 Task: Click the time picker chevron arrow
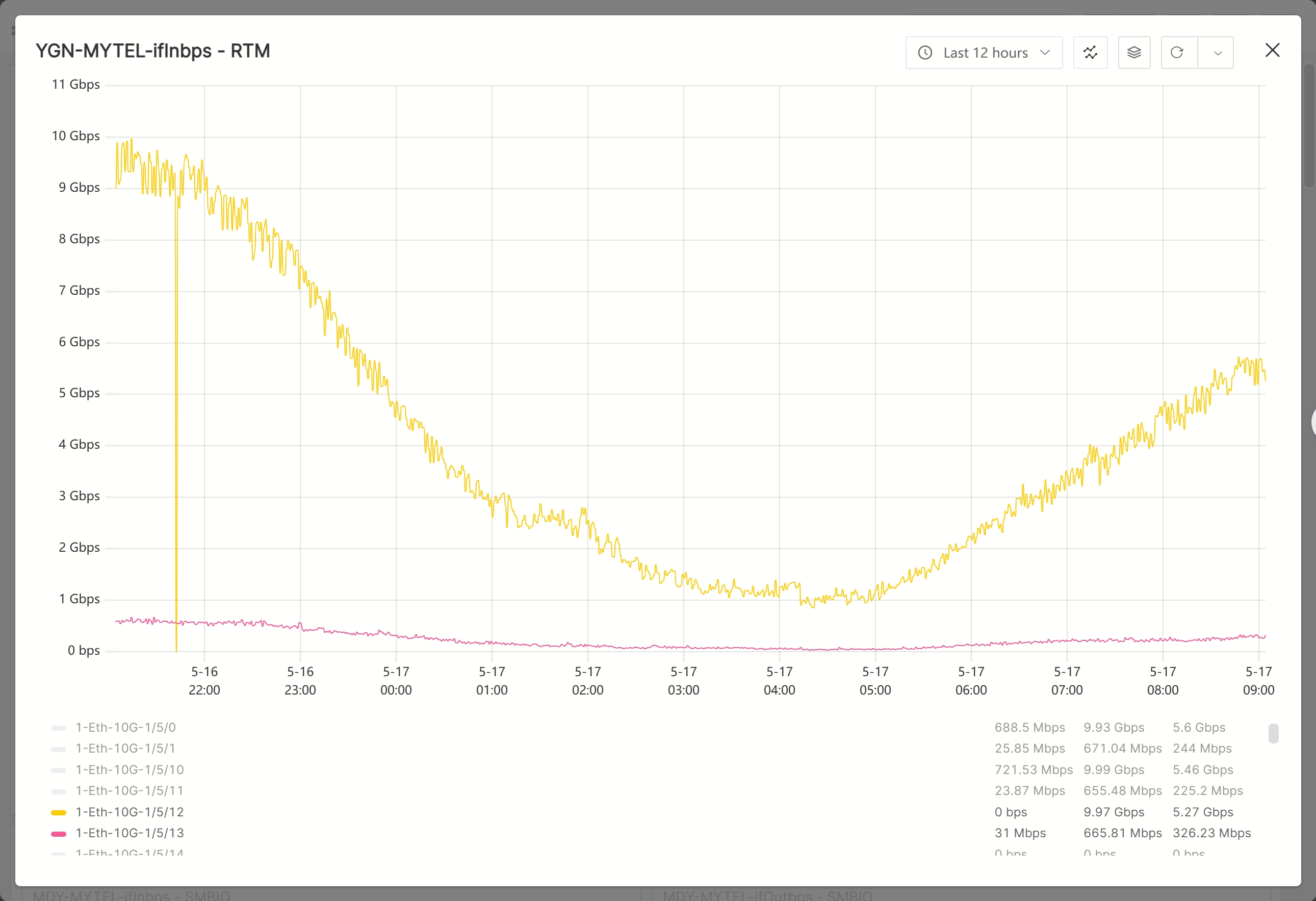tap(1045, 53)
